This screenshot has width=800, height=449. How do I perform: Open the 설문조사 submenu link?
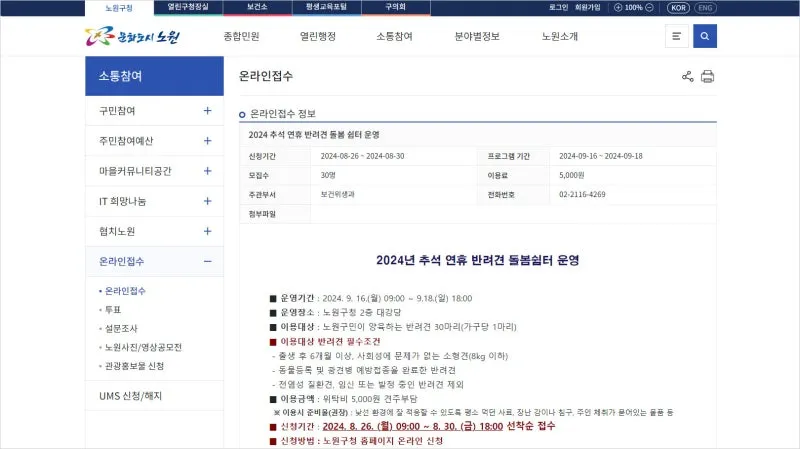tap(122, 328)
